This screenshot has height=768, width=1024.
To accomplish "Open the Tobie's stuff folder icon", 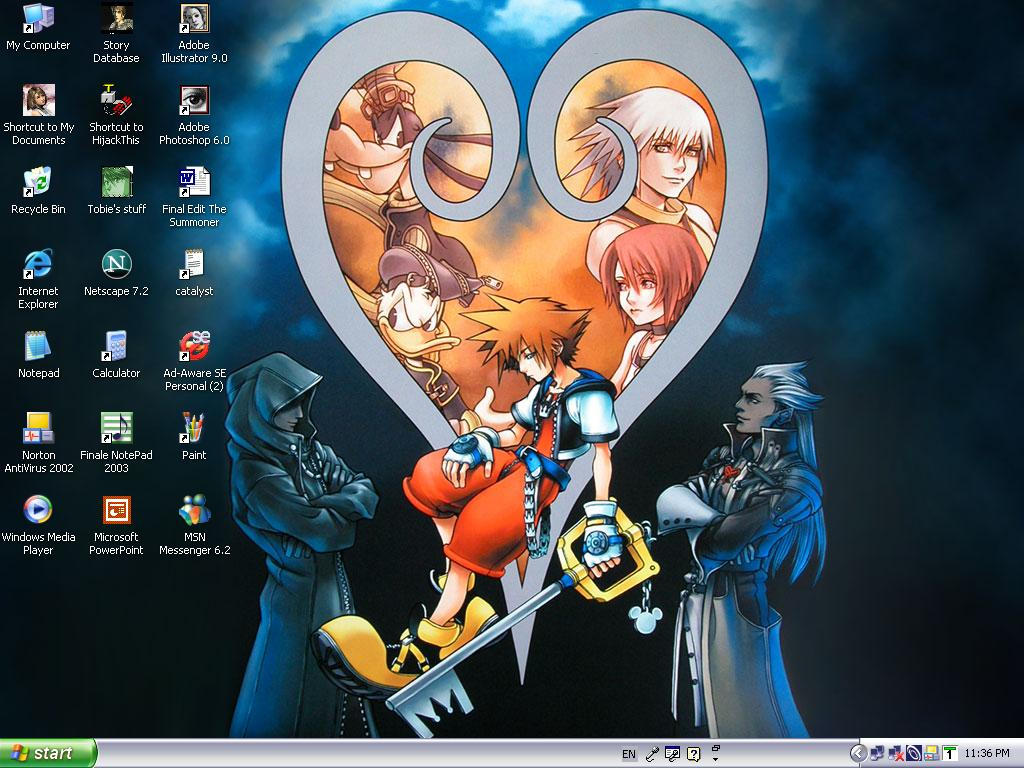I will pos(116,191).
